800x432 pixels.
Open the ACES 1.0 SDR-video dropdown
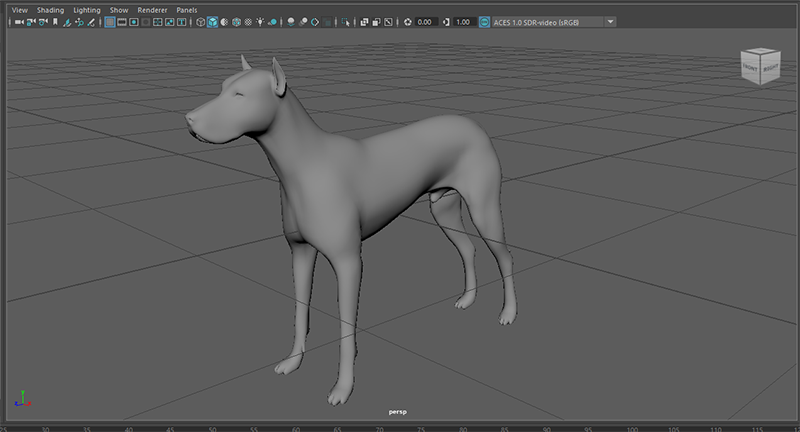click(x=610, y=21)
